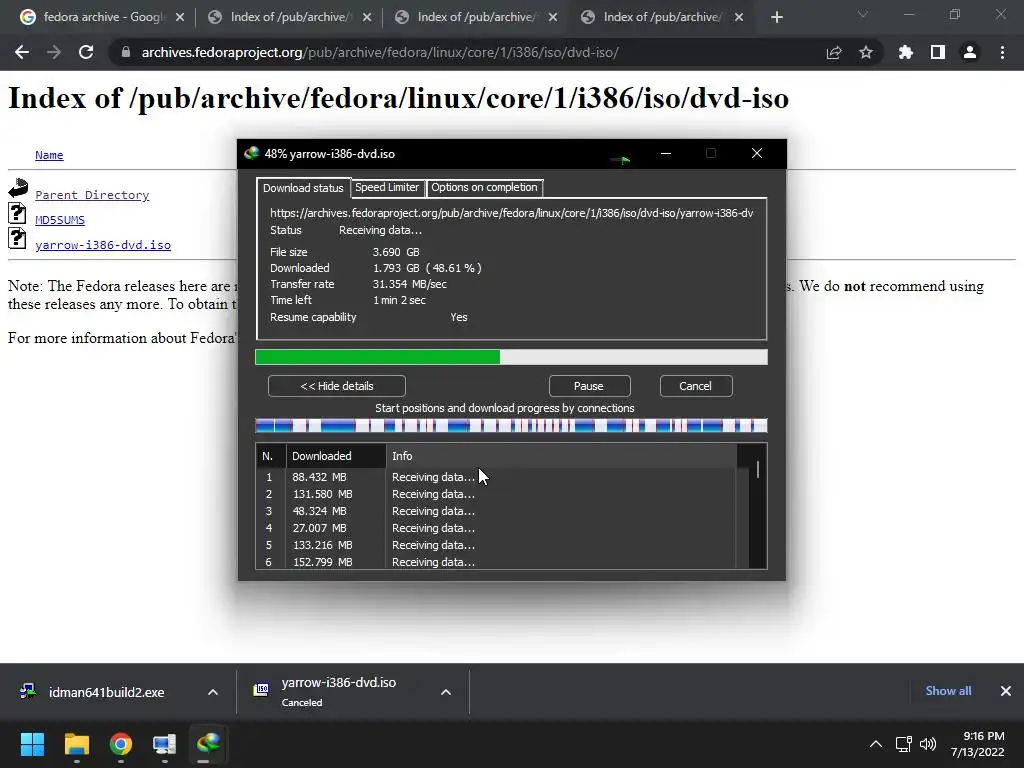1024x768 pixels.
Task: Open the clock showing 9:16 PM
Action: point(978,744)
